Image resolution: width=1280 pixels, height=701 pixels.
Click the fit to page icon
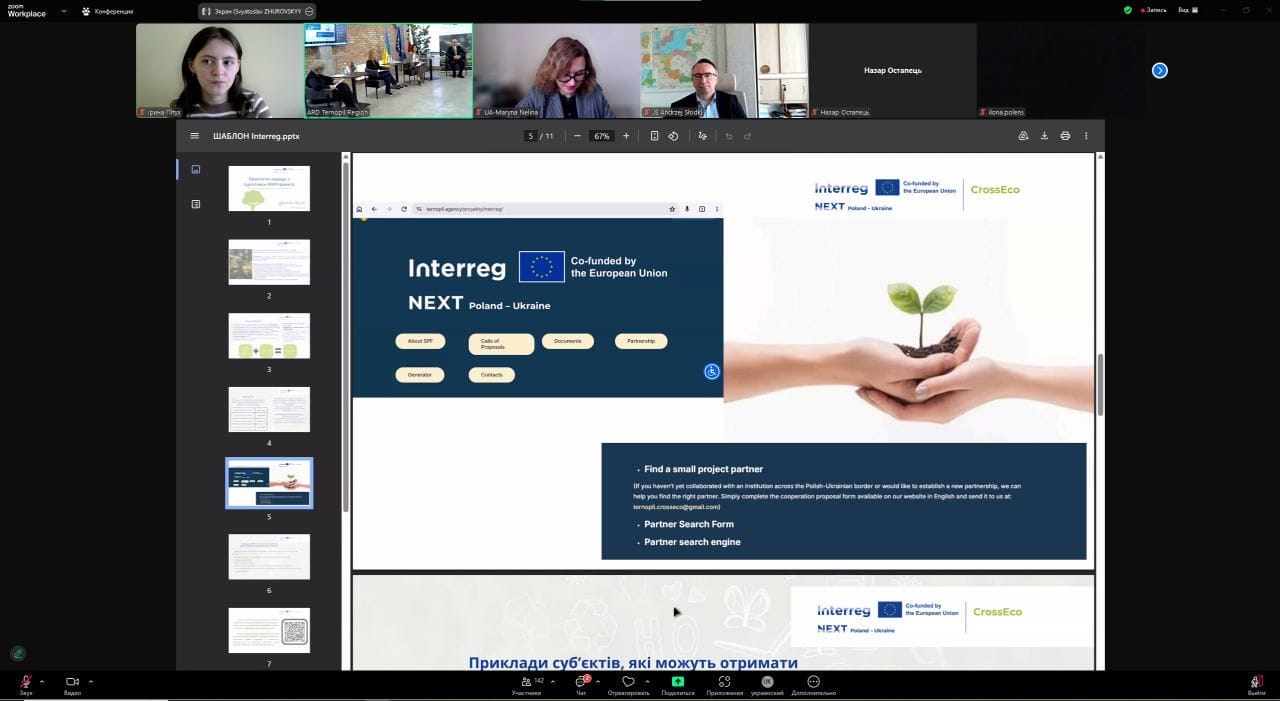(x=654, y=136)
